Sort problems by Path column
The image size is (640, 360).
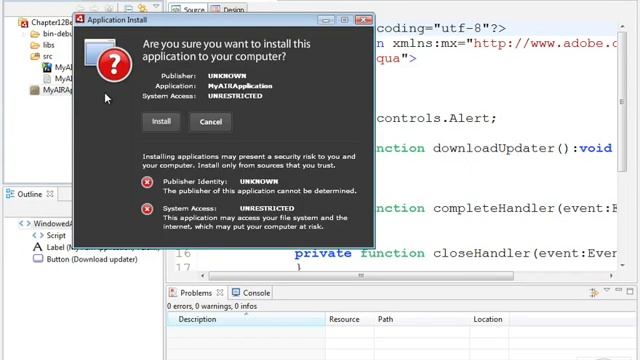422,319
